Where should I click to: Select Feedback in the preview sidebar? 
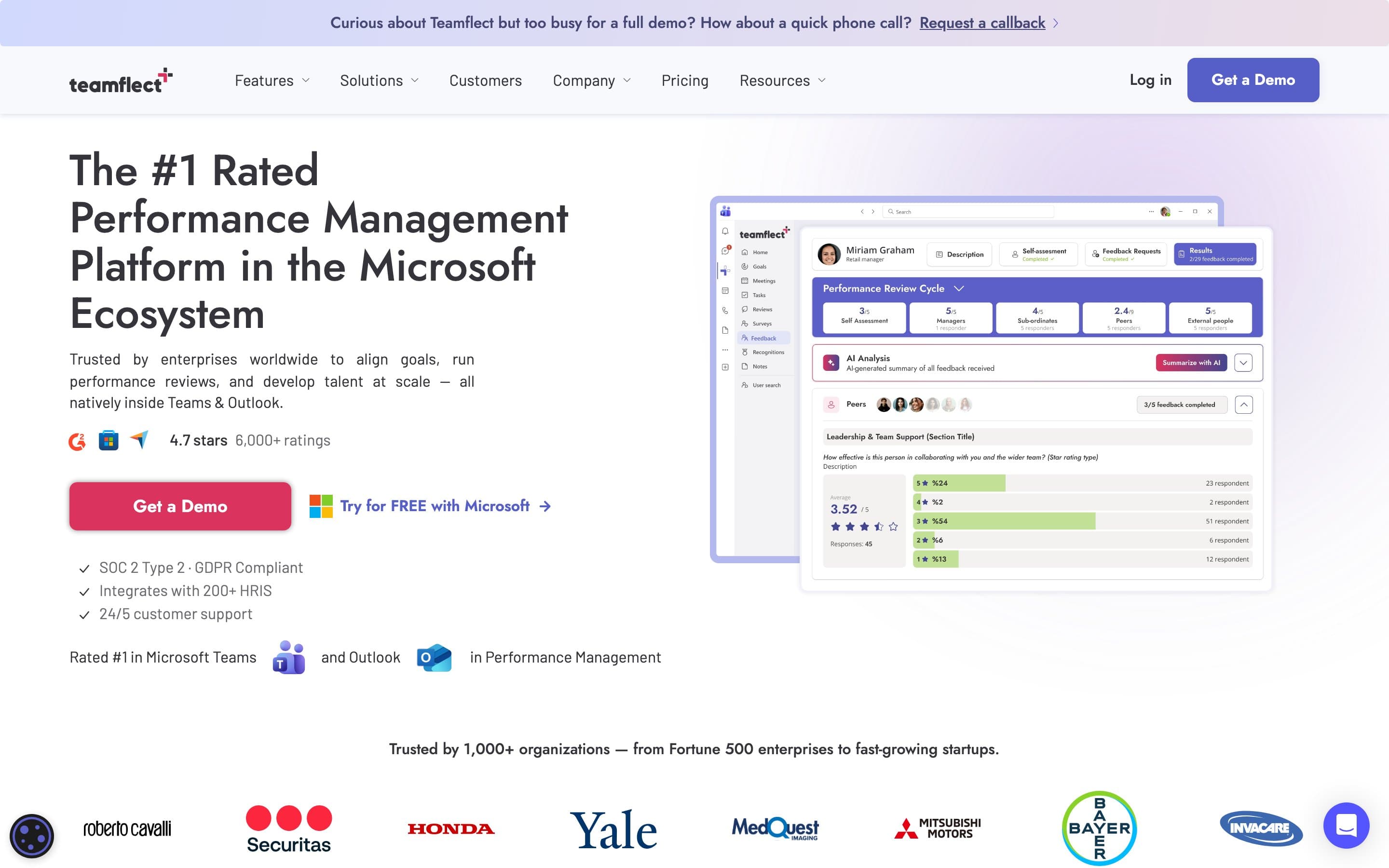click(x=763, y=338)
